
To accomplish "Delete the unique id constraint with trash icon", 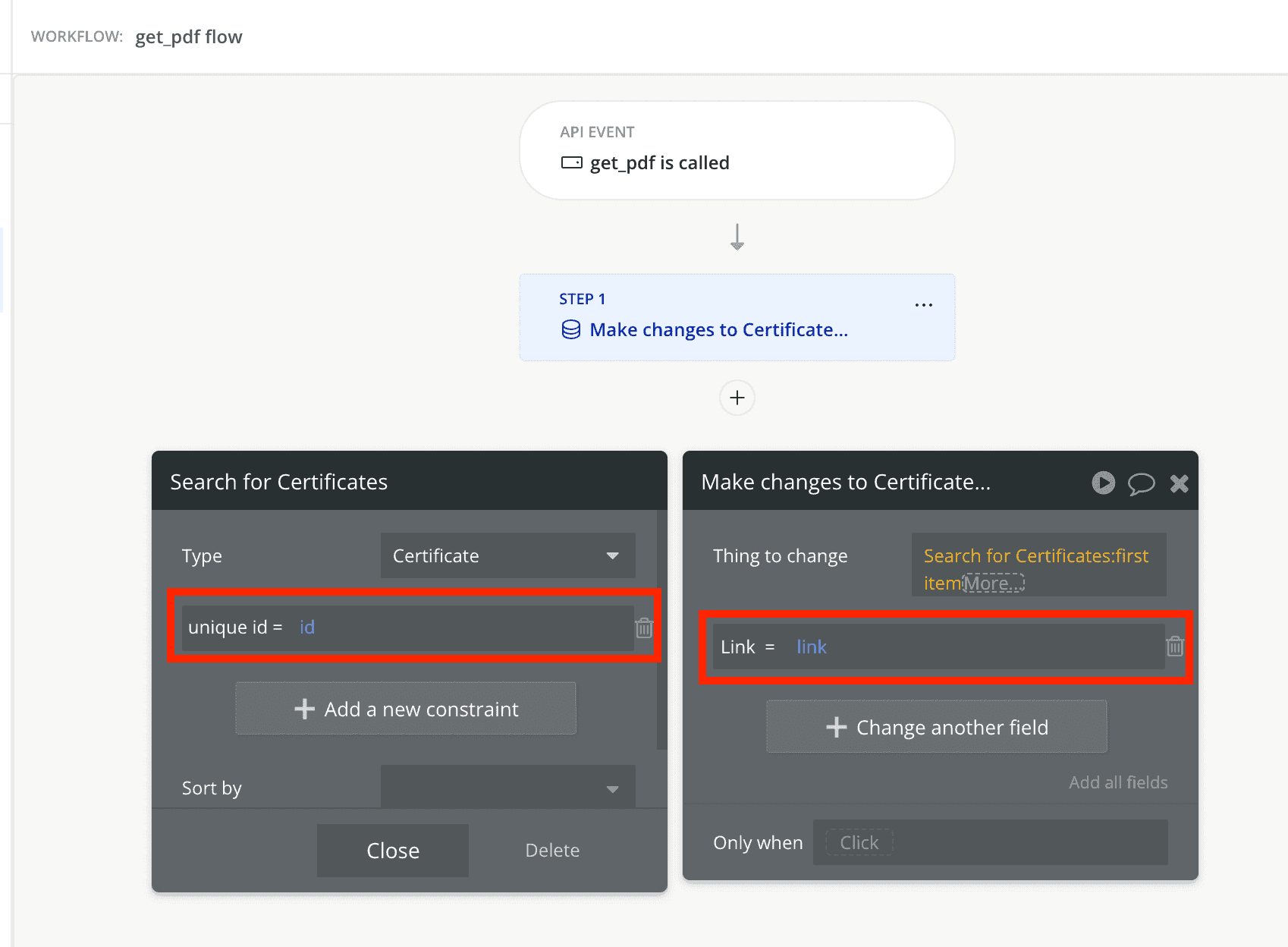I will [644, 628].
